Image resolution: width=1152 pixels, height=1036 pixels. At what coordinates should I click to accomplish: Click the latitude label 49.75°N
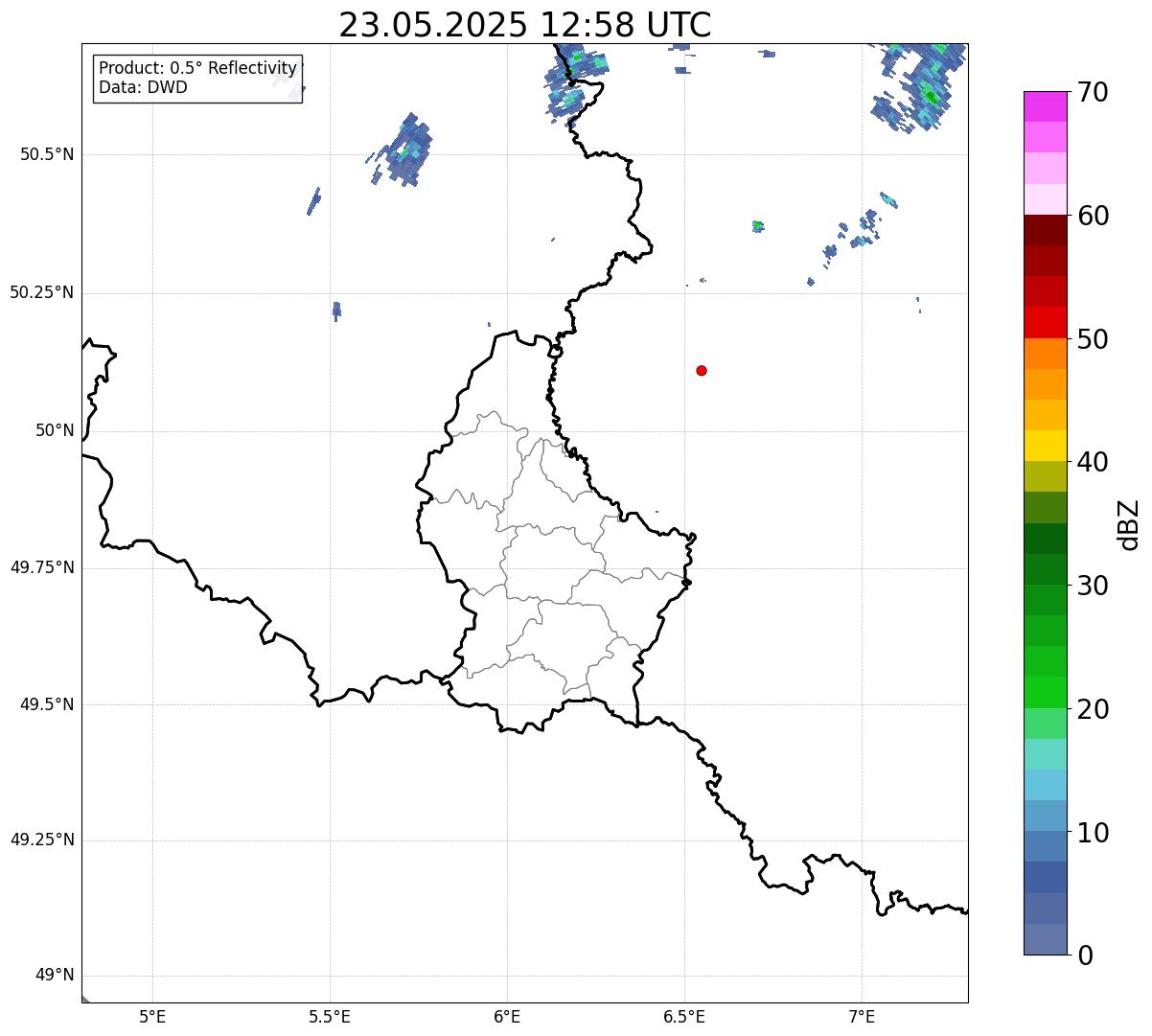42,567
